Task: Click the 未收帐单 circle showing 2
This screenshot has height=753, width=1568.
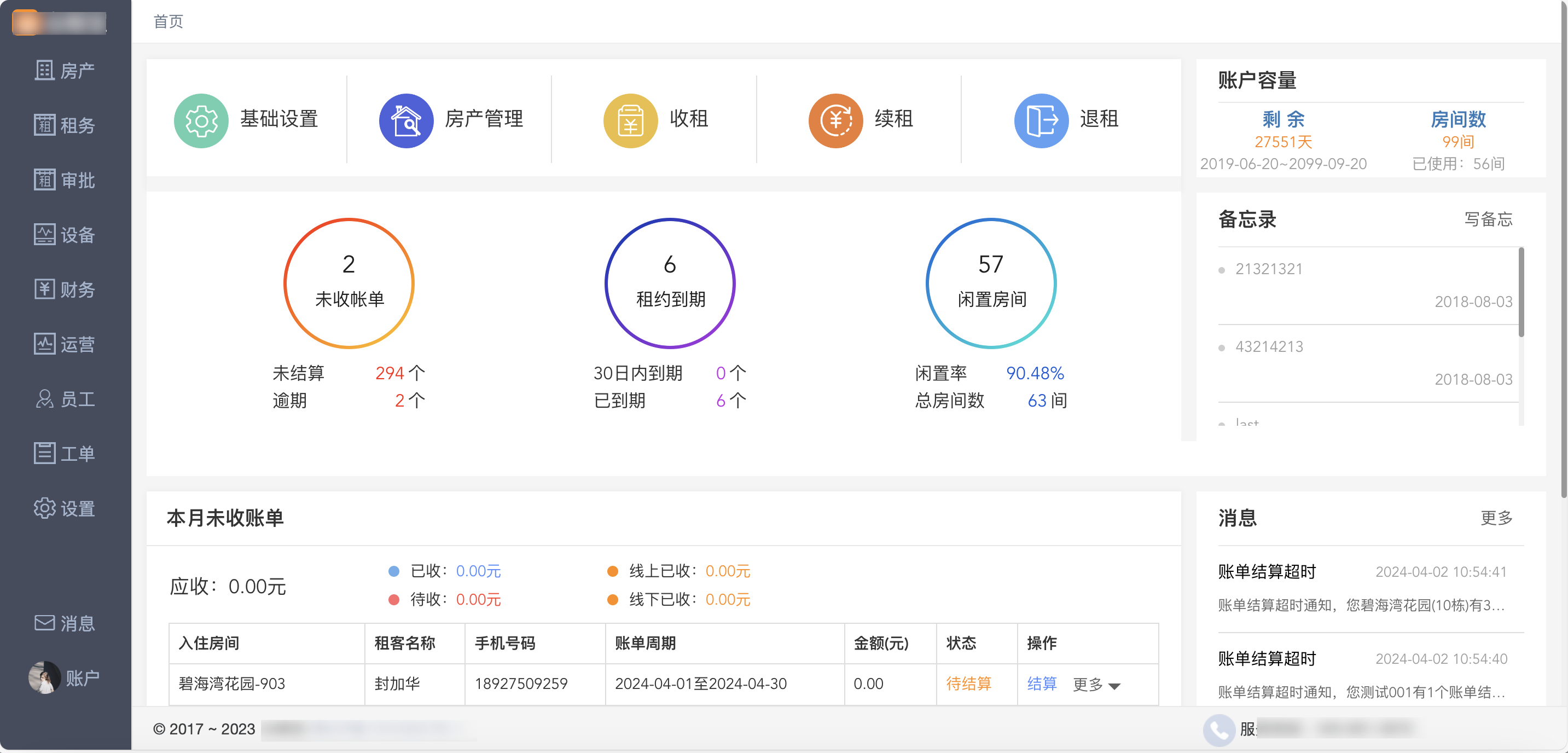Action: pos(349,283)
